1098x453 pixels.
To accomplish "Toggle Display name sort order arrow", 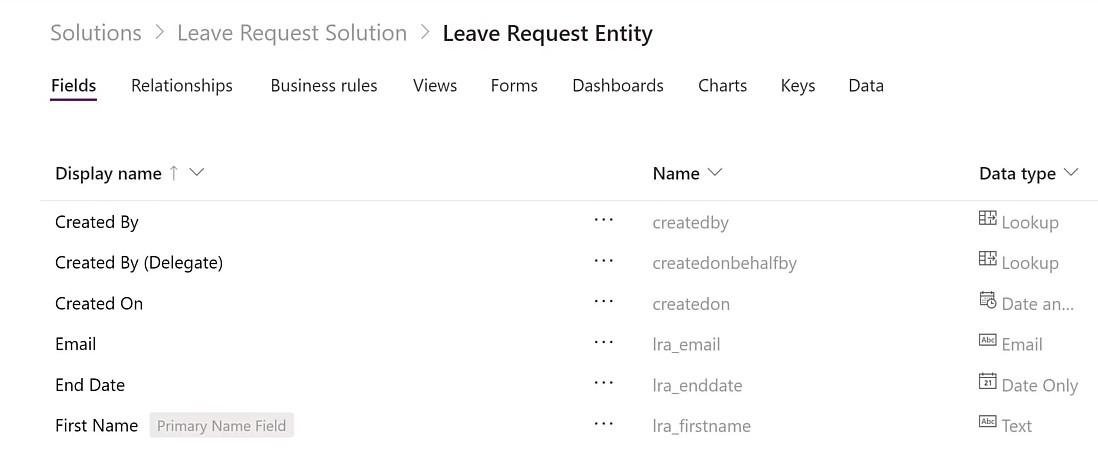I will (174, 173).
